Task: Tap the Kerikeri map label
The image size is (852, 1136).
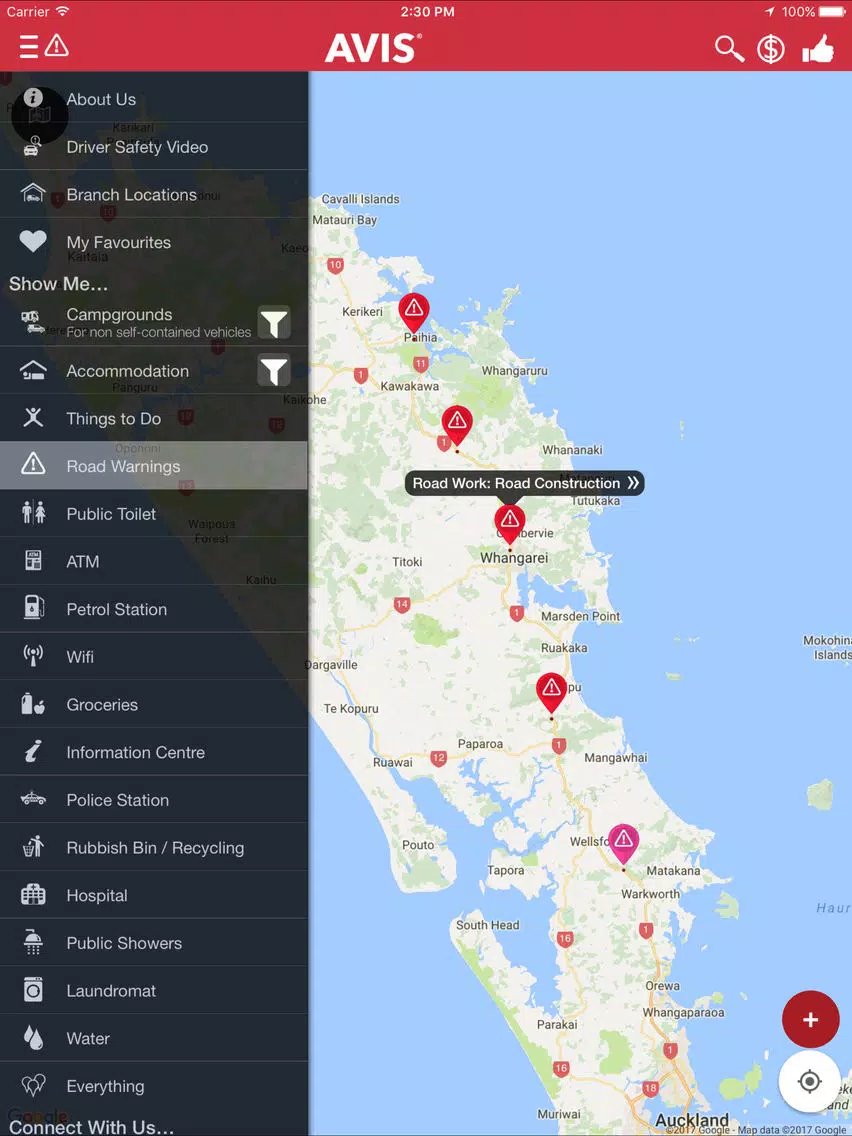Action: coord(362,312)
